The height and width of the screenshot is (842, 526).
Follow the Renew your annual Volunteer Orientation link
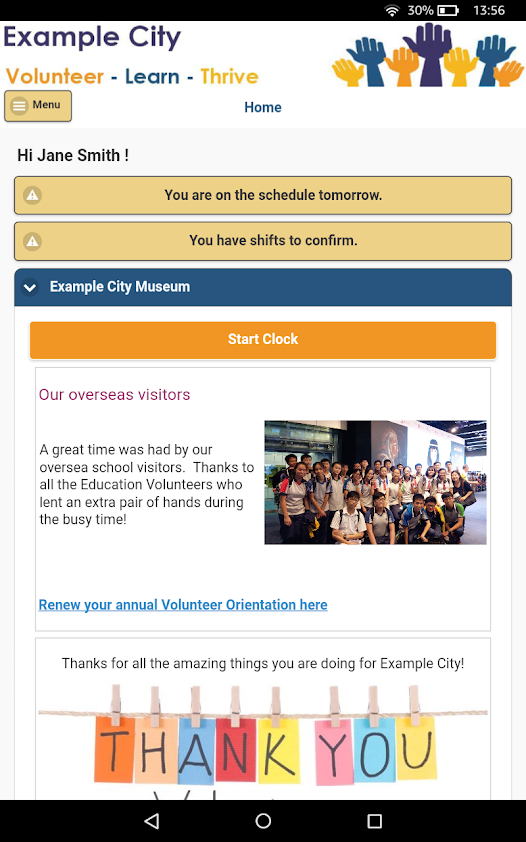click(183, 605)
